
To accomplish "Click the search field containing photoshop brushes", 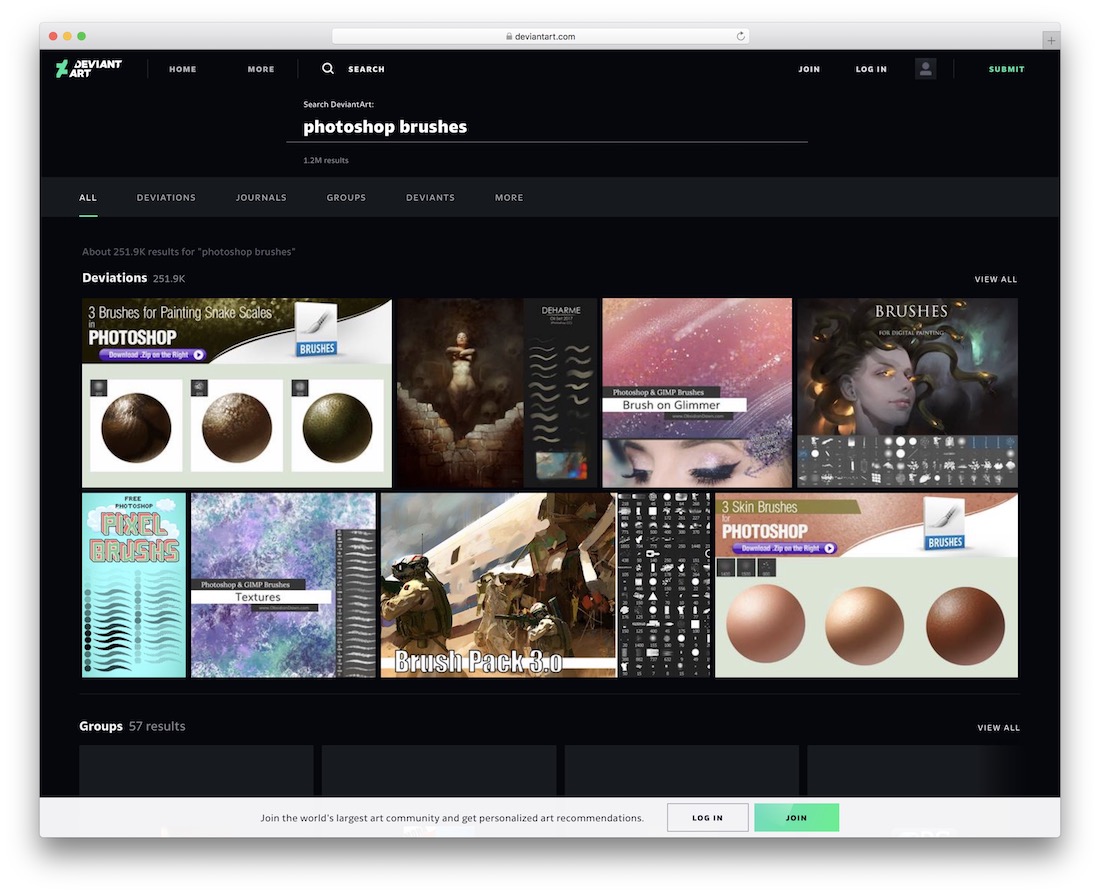I will point(547,127).
